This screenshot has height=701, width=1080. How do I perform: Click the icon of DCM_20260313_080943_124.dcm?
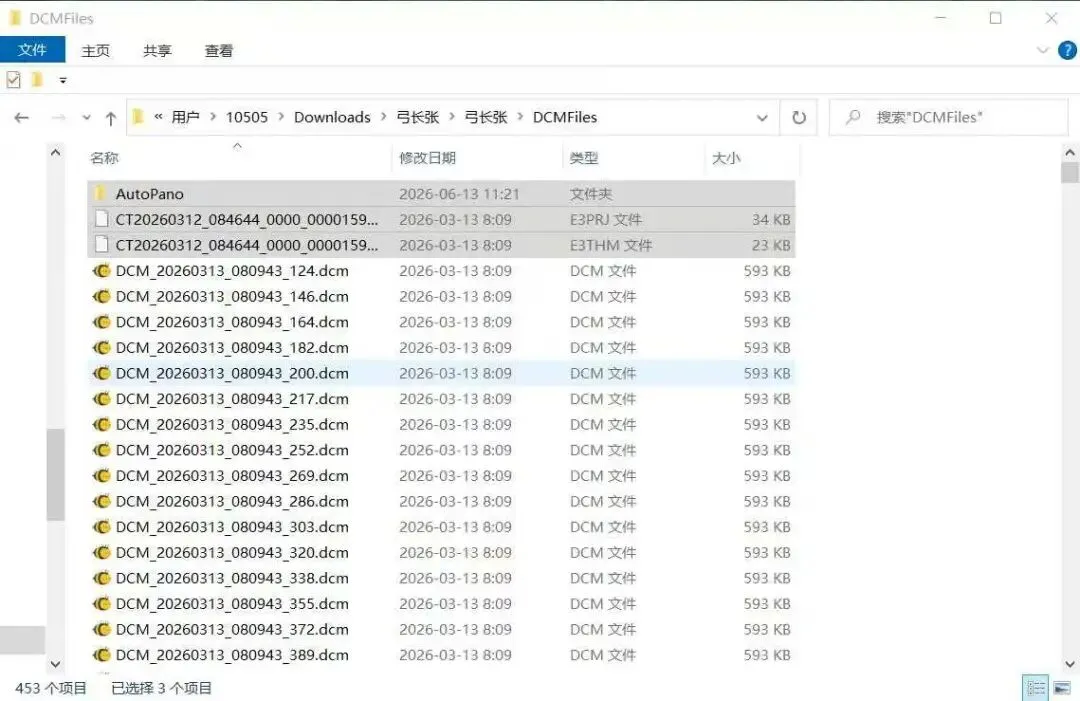(101, 271)
